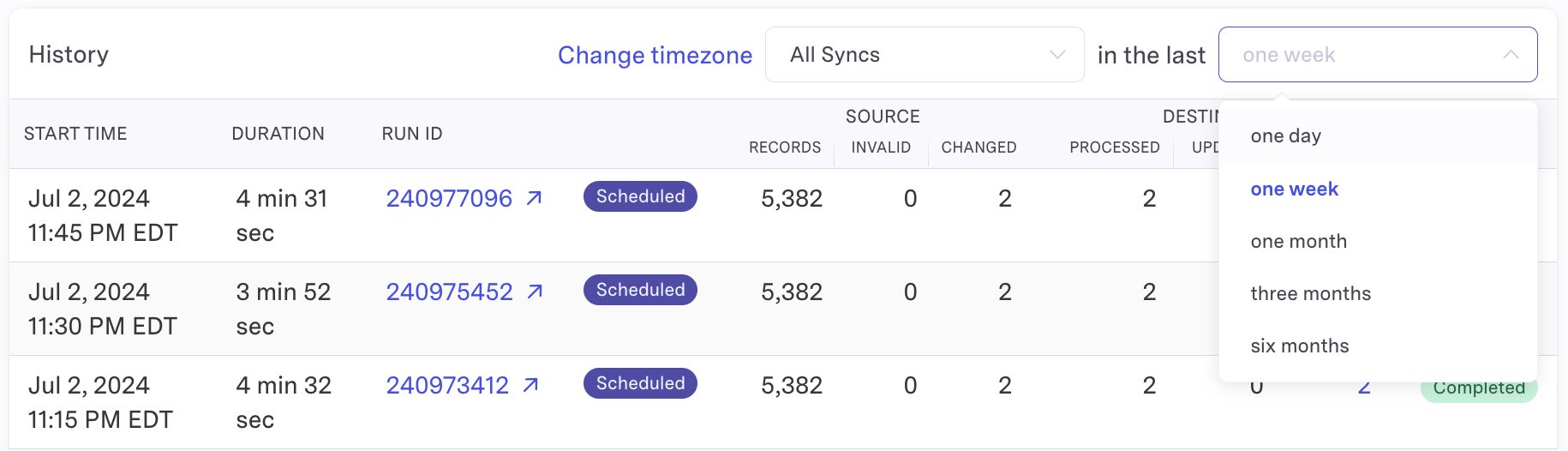
Task: Open run ID 240977096 link
Action: (x=449, y=198)
